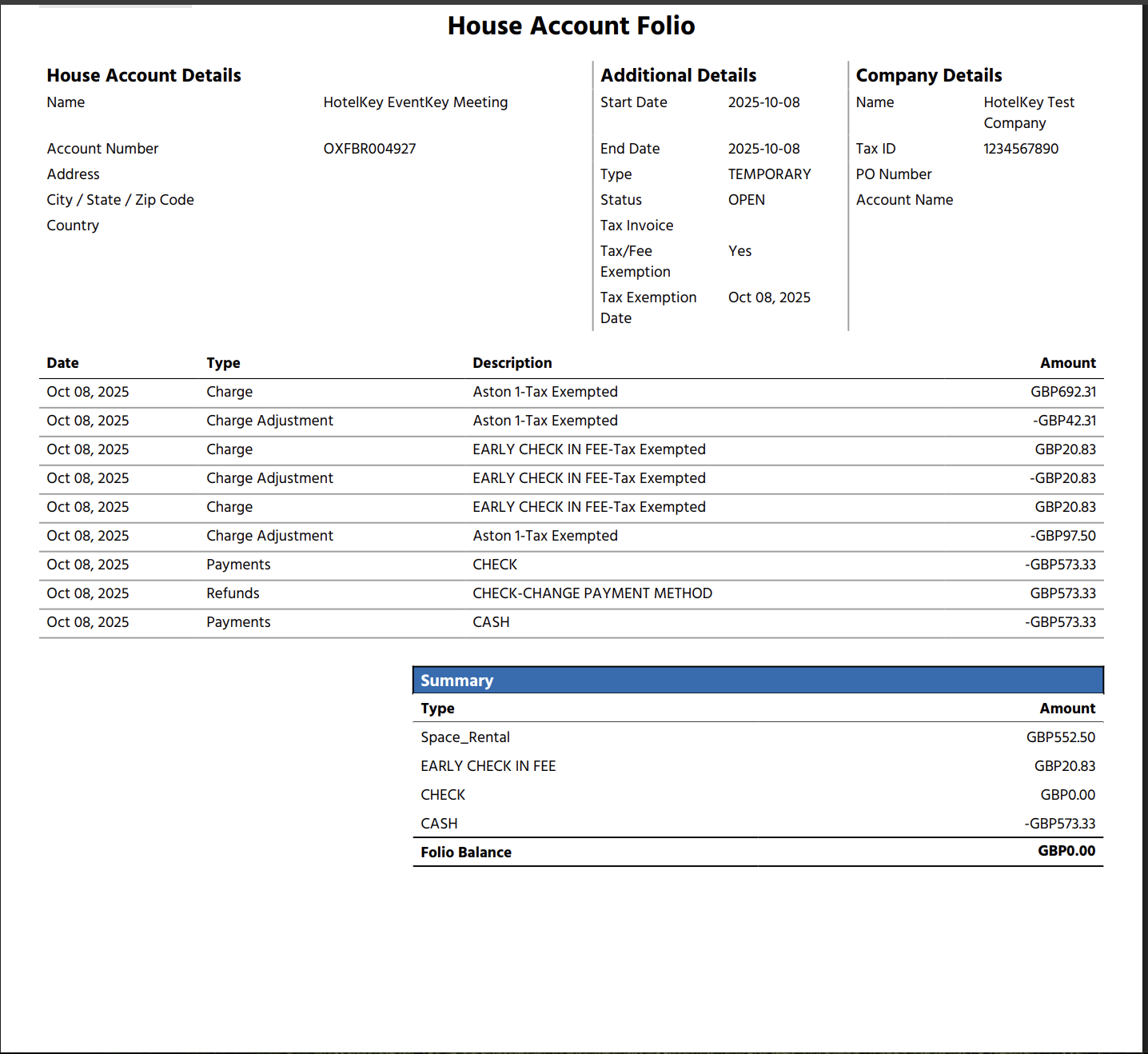Click the TEMPORARY type value
This screenshot has height=1054, width=1148.
click(769, 174)
